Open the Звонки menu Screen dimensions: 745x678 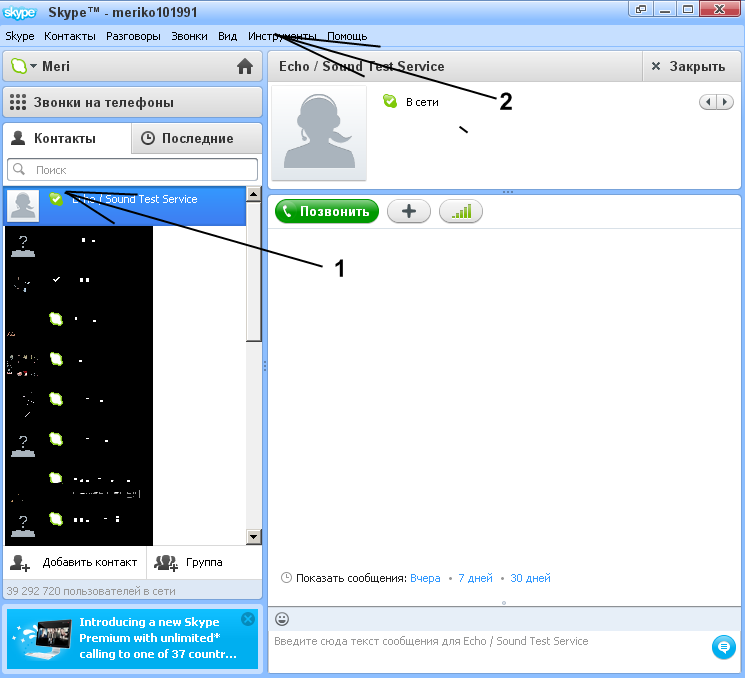point(189,36)
